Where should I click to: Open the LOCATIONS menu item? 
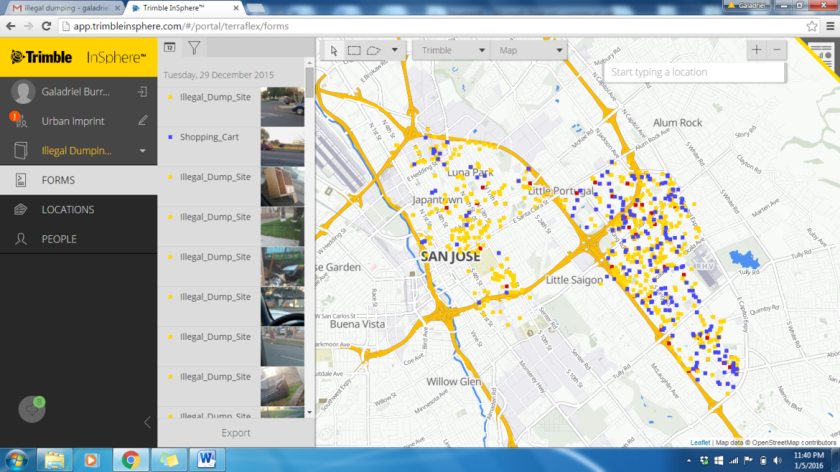(x=79, y=209)
